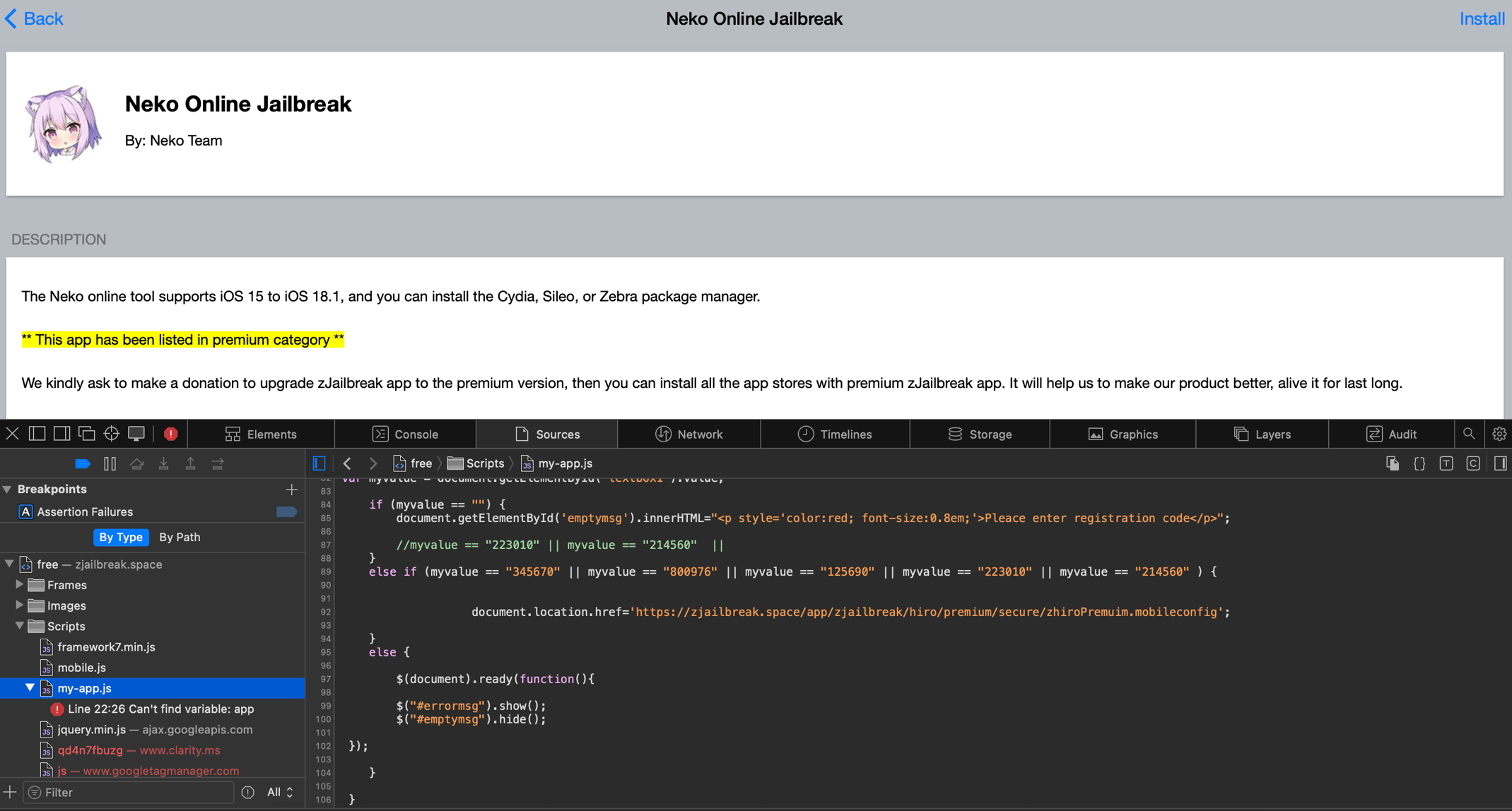Toggle navigation sidebar visibility
1512x811 pixels.
tap(320, 463)
